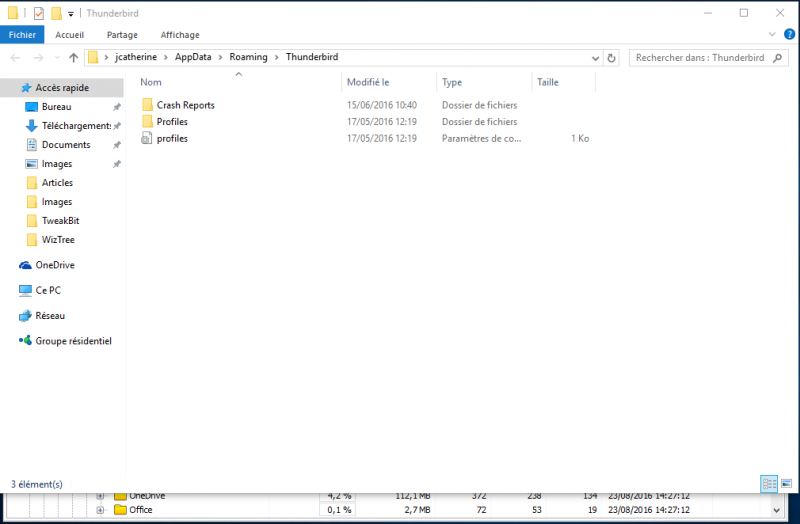Click the Téléchargements download arrow icon
800x524 pixels.
coord(32,126)
